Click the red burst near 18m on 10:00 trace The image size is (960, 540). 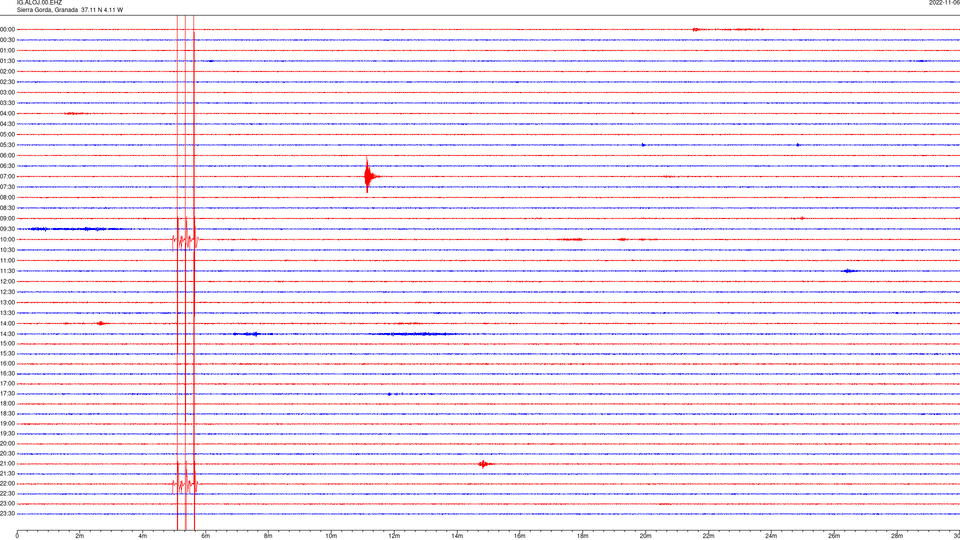[x=572, y=239]
